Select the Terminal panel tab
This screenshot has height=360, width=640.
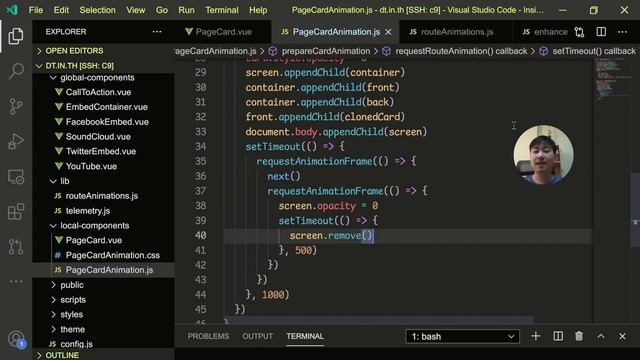305,336
